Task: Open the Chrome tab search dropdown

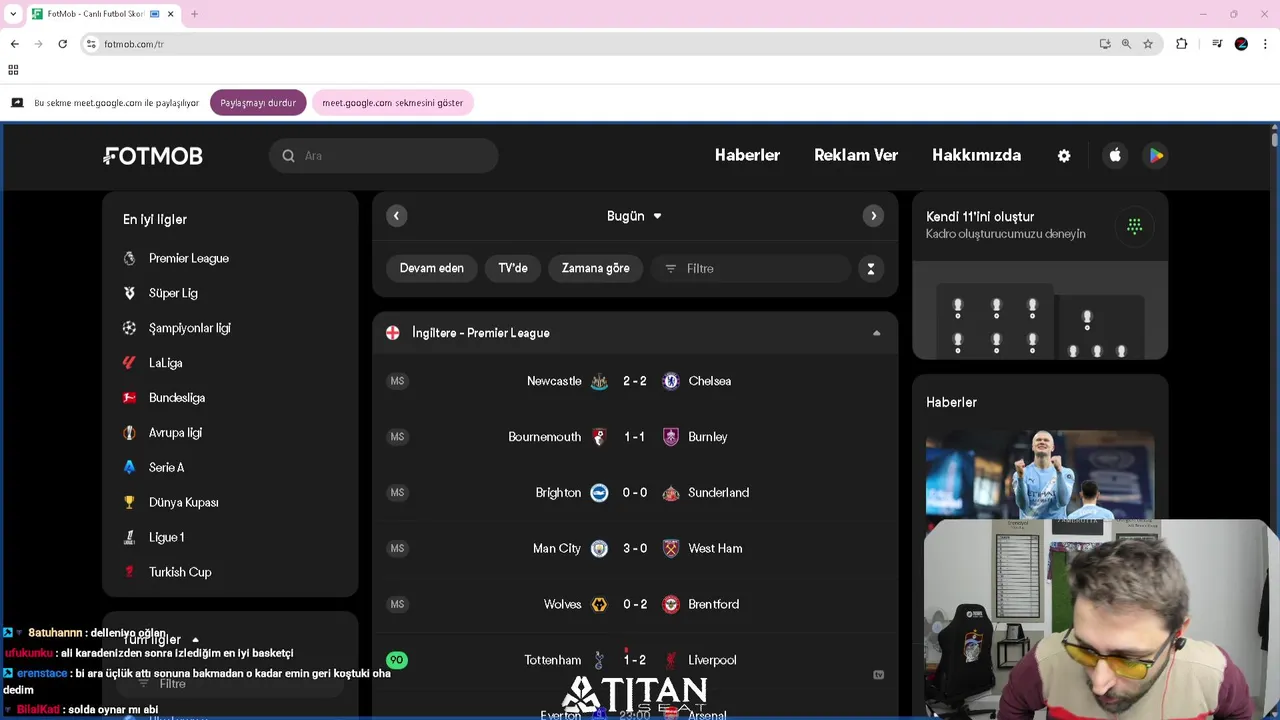Action: [13, 14]
